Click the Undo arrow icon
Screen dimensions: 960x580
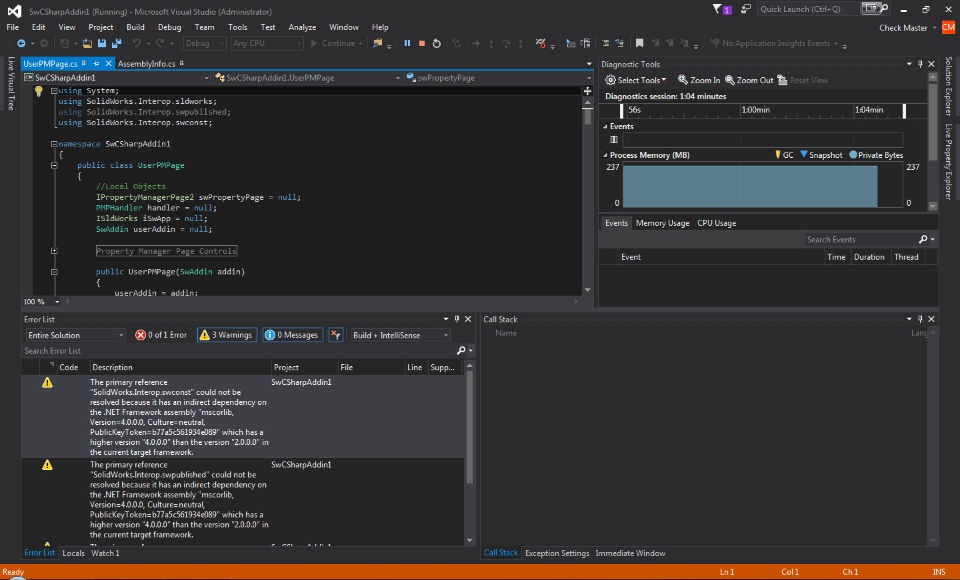click(136, 43)
